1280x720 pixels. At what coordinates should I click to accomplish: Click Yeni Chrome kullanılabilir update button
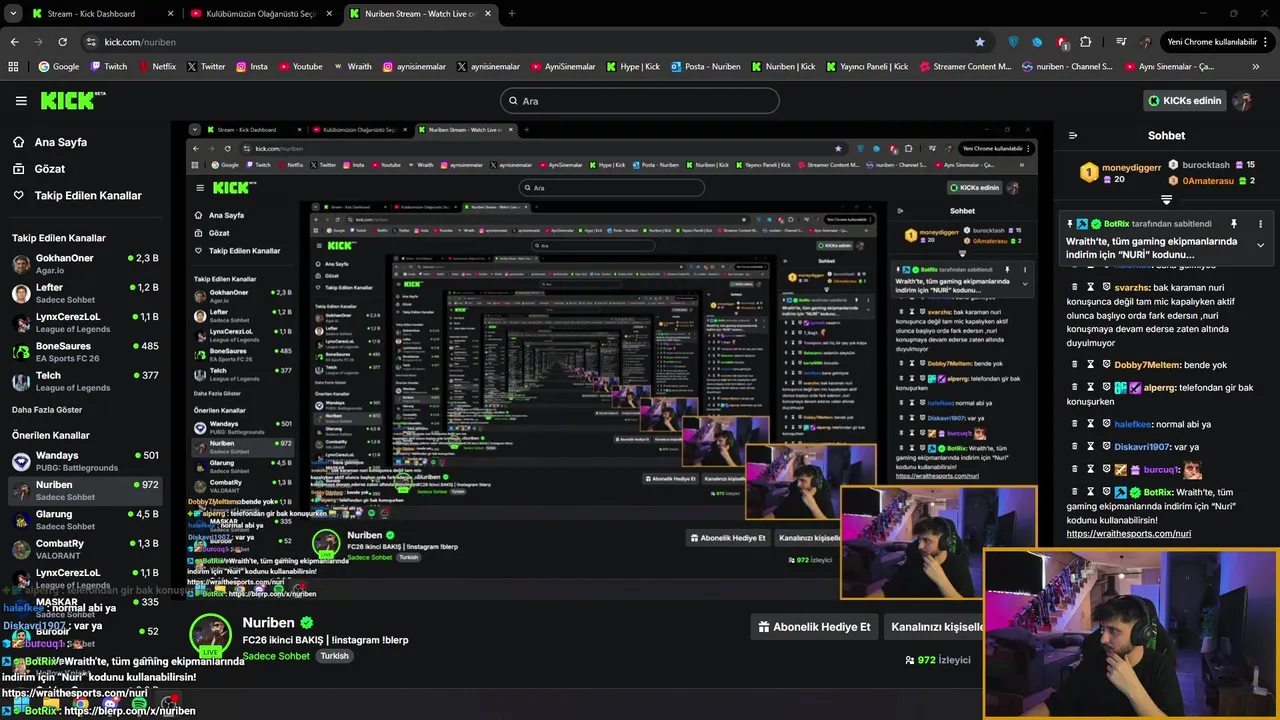1211,42
